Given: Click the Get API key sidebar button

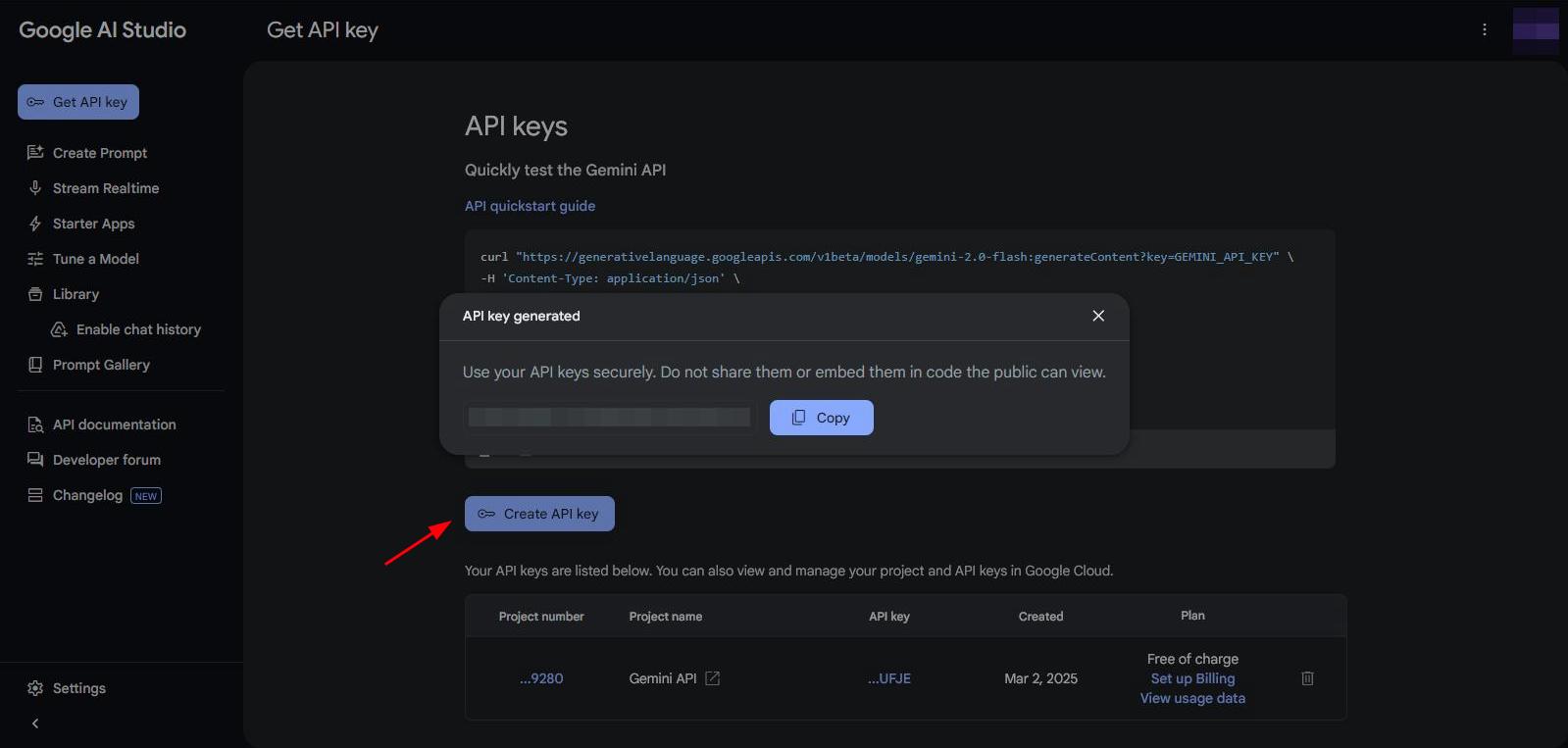Looking at the screenshot, I should tap(78, 102).
